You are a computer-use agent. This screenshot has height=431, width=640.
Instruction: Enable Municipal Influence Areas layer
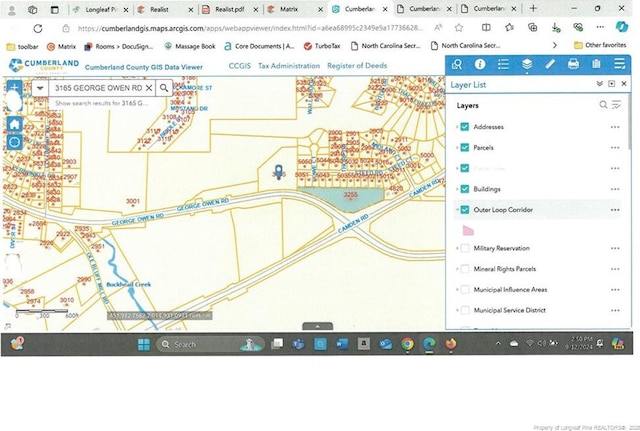(x=464, y=289)
